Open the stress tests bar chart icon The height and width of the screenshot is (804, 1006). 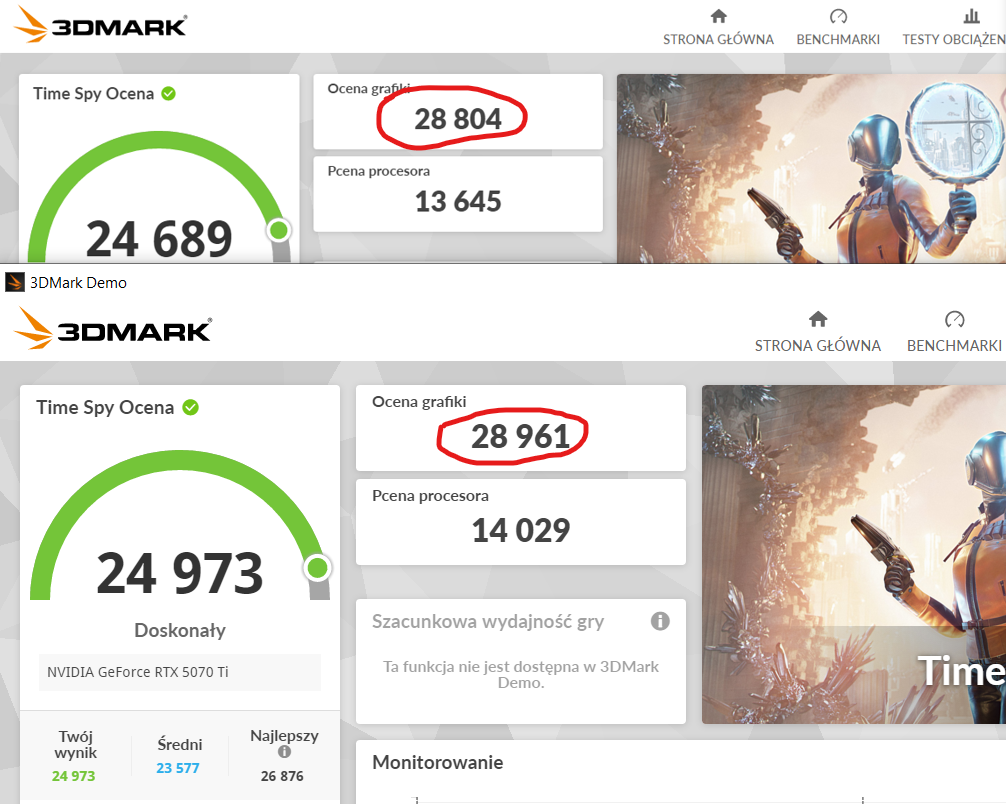tap(972, 16)
